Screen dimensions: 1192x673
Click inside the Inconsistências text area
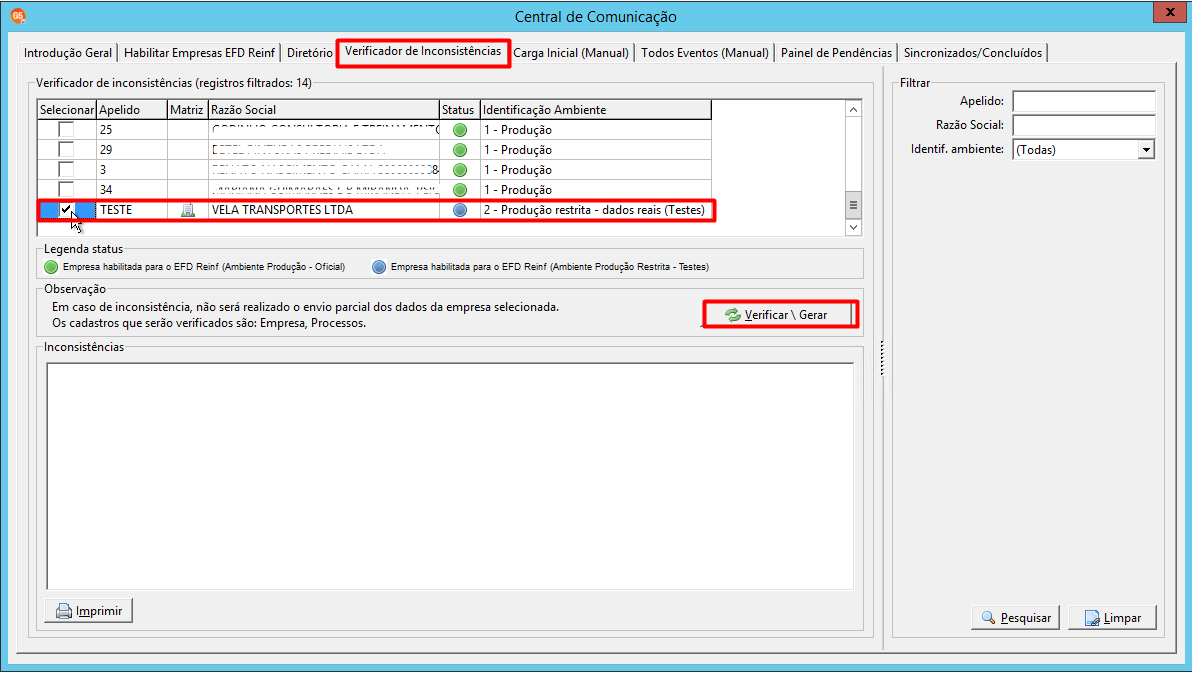coord(450,476)
